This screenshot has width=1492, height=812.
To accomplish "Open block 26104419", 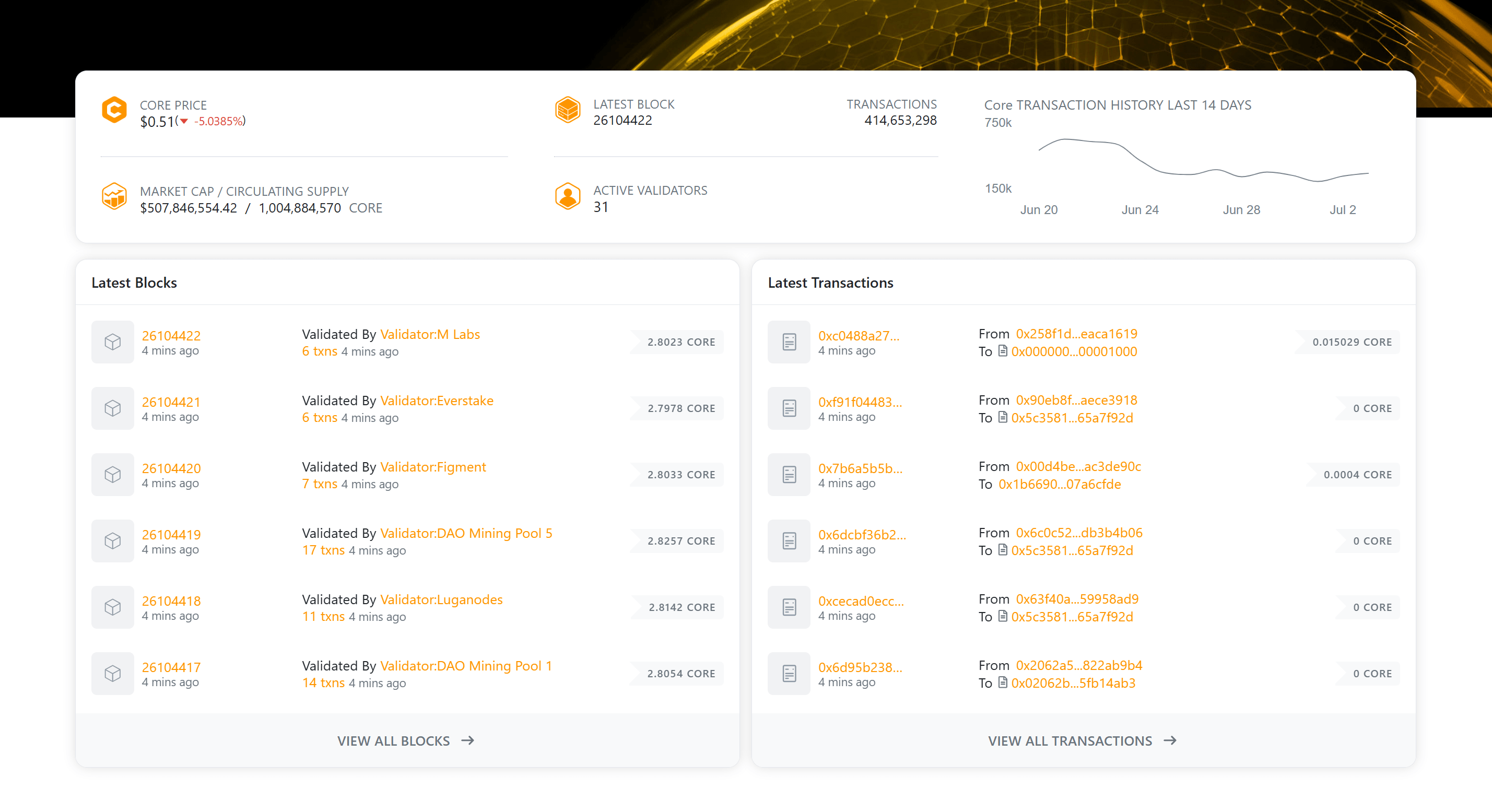I will click(x=171, y=535).
